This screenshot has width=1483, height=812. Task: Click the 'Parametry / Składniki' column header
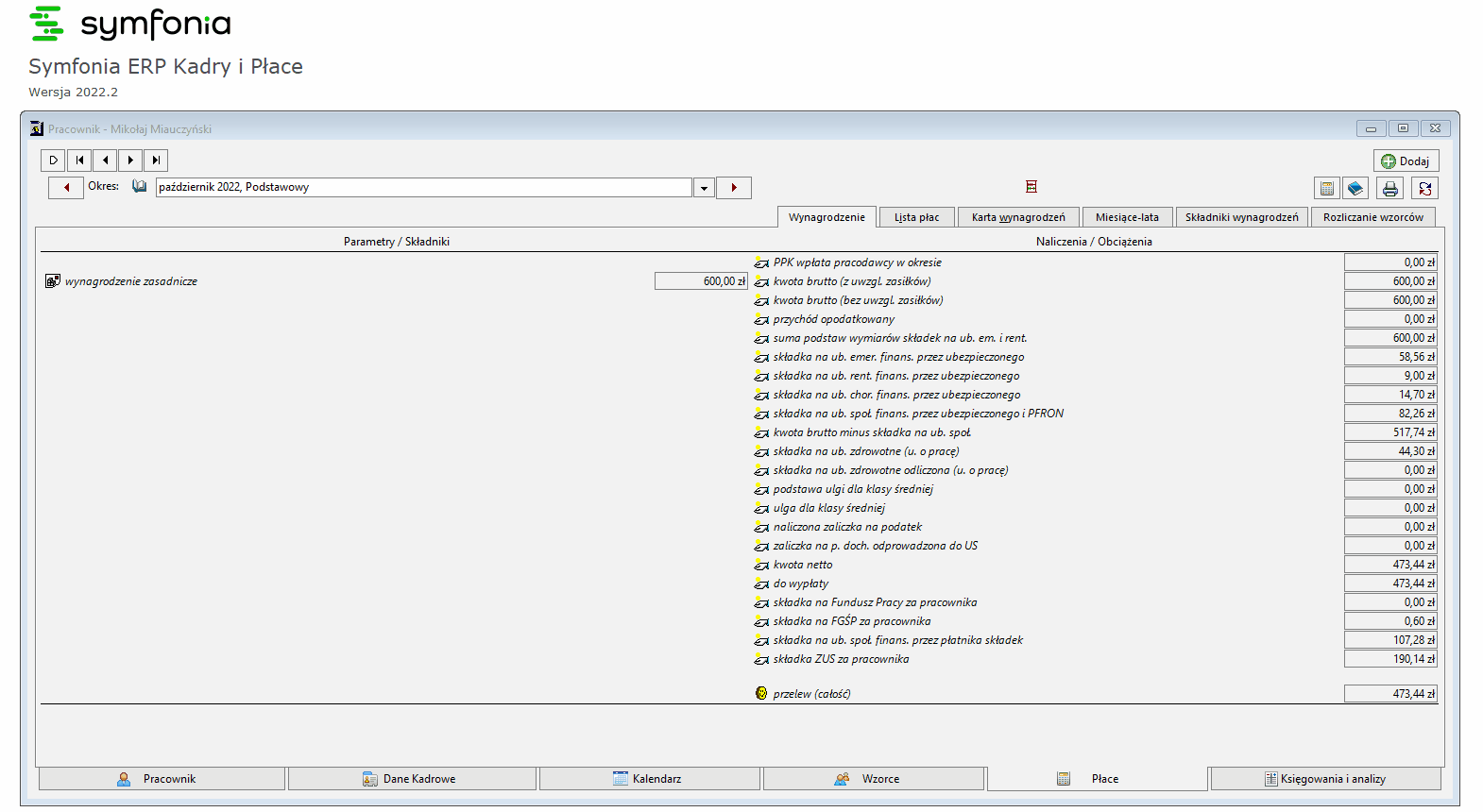coord(397,242)
